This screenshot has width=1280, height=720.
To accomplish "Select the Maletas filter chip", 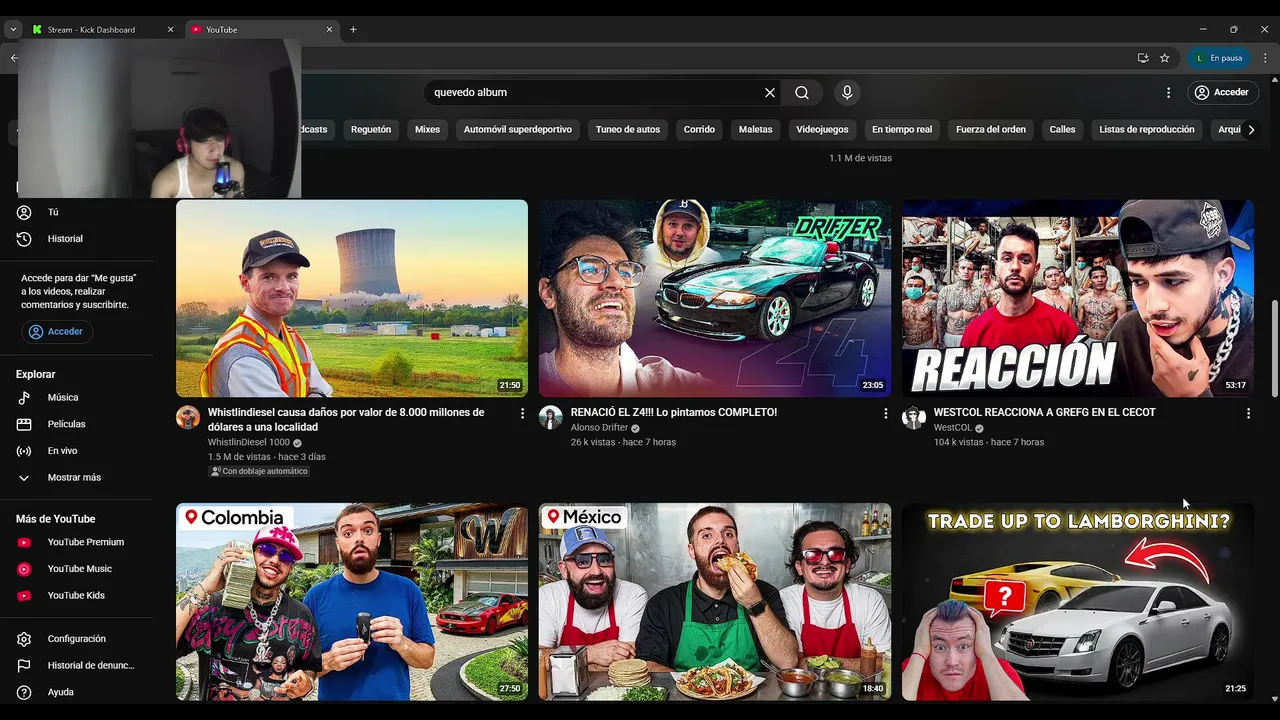I will point(756,129).
